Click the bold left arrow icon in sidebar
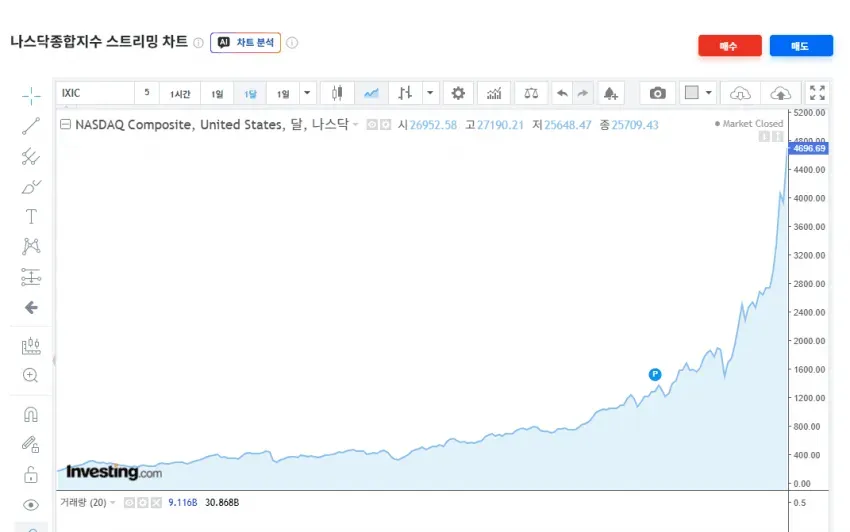This screenshot has width=850, height=532. click(x=31, y=307)
